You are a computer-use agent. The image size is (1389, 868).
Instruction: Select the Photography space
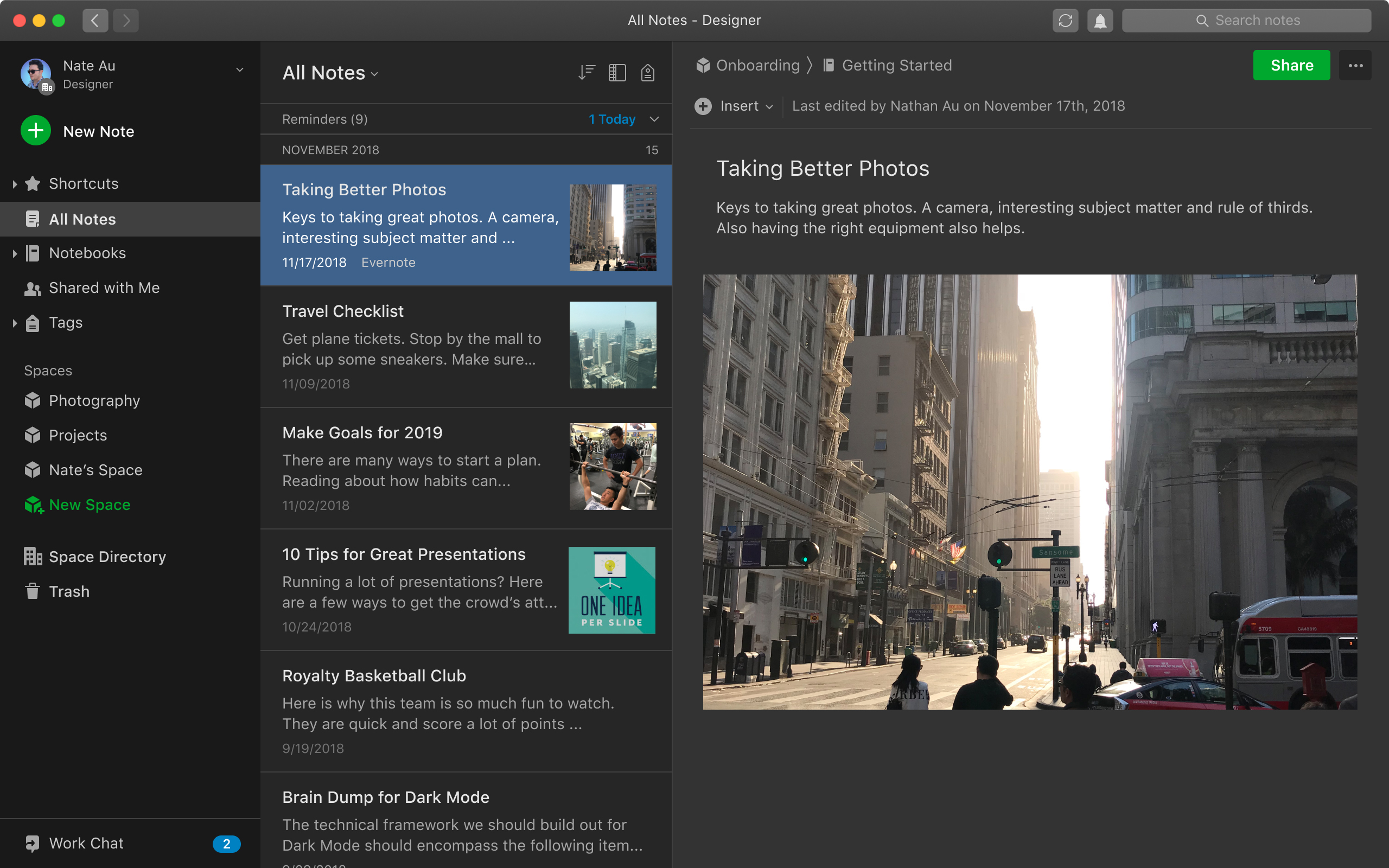click(x=94, y=400)
